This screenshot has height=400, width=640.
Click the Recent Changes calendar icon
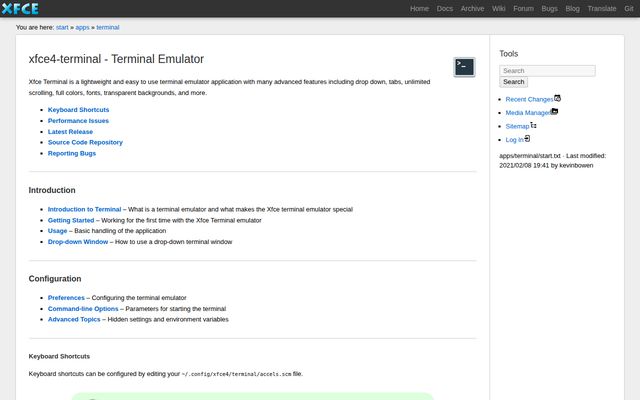tap(557, 98)
